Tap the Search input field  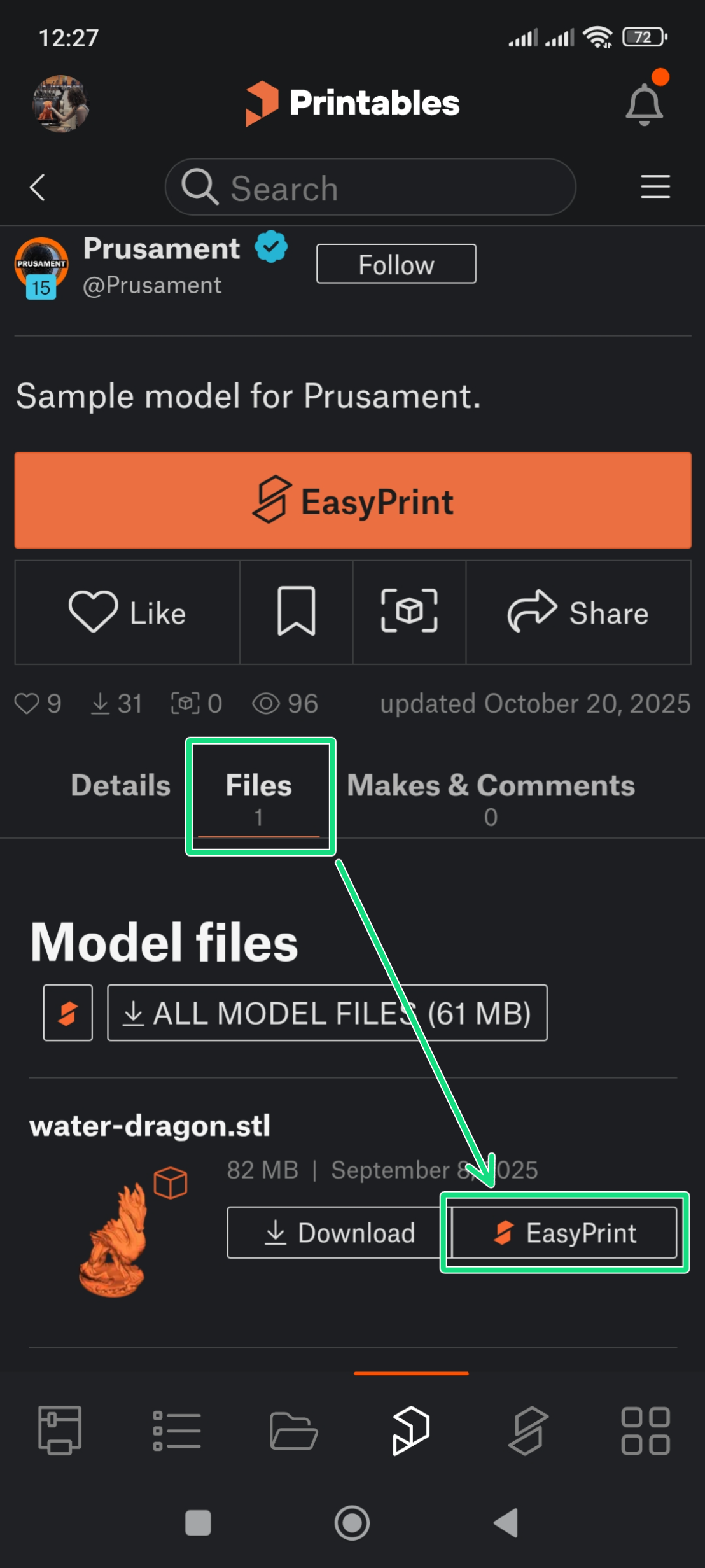point(370,188)
